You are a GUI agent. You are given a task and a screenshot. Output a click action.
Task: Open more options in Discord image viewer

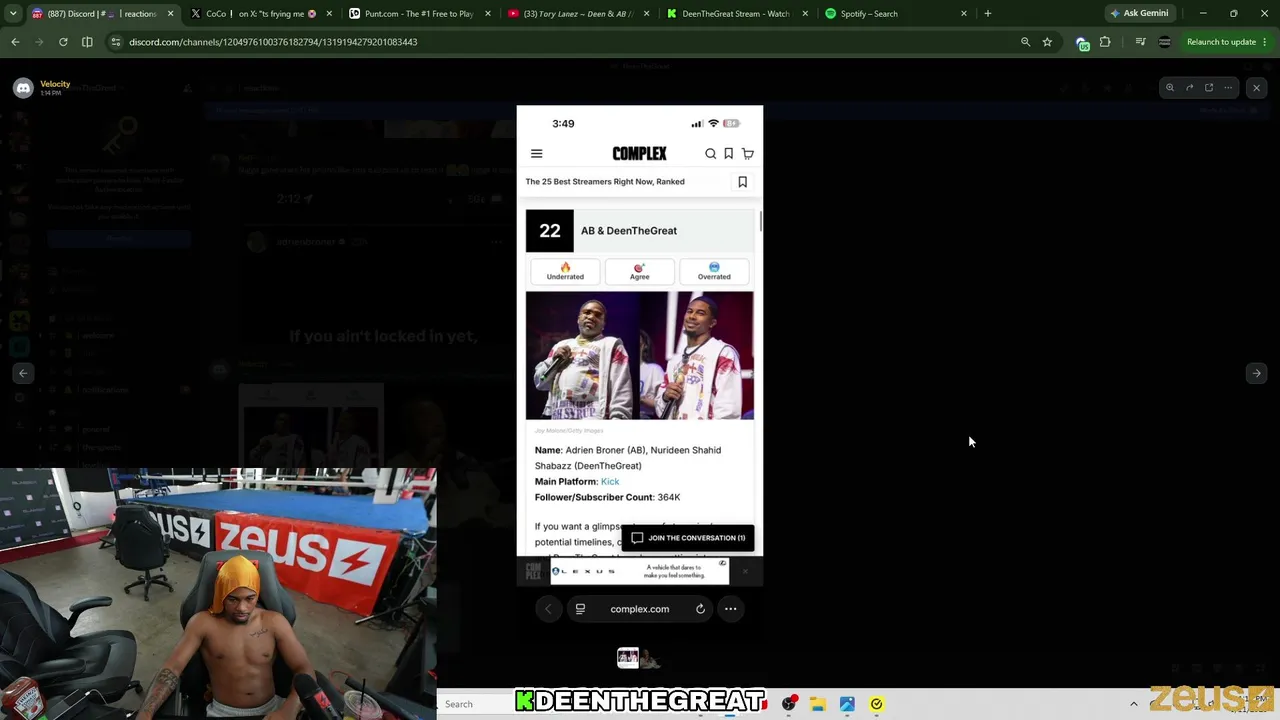[1228, 88]
